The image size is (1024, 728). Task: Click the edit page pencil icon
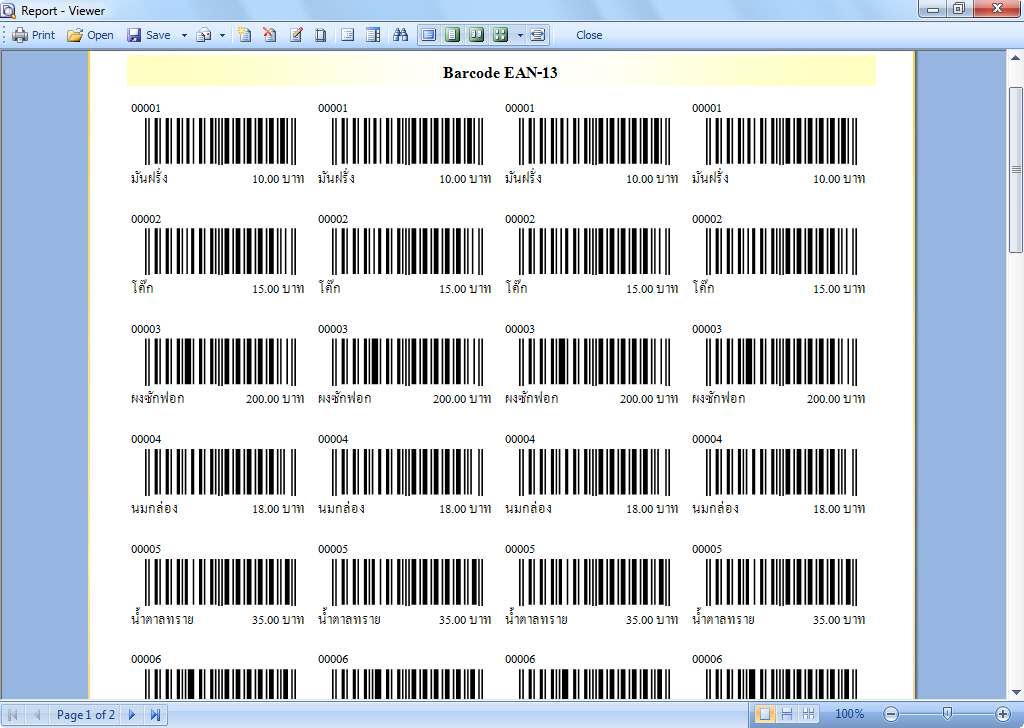coord(296,35)
